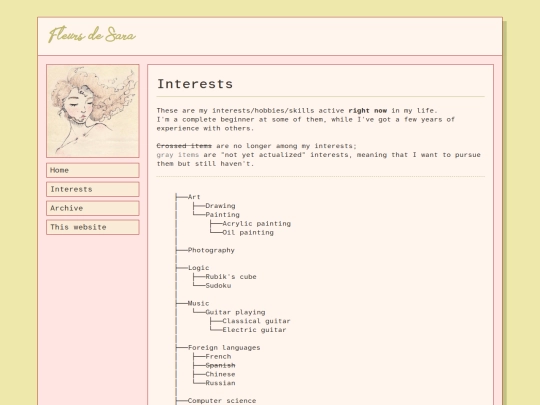This screenshot has height=405, width=540.
Task: Select the Art tree item
Action: 194,197
